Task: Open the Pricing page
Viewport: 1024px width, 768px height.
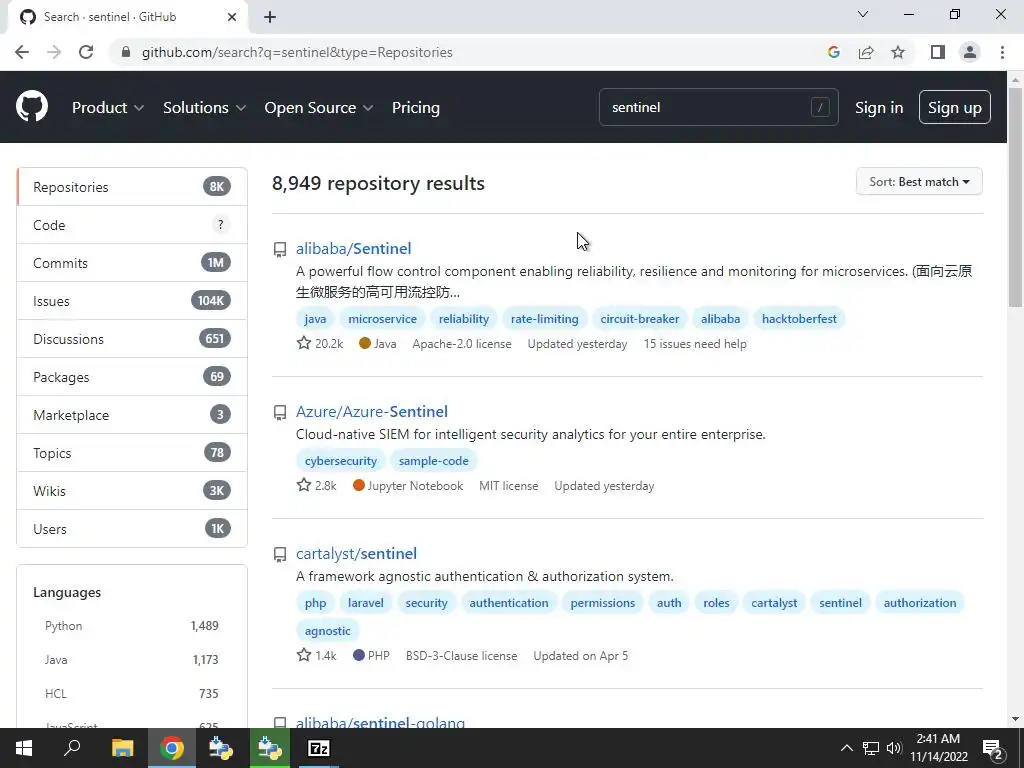Action: [x=415, y=108]
